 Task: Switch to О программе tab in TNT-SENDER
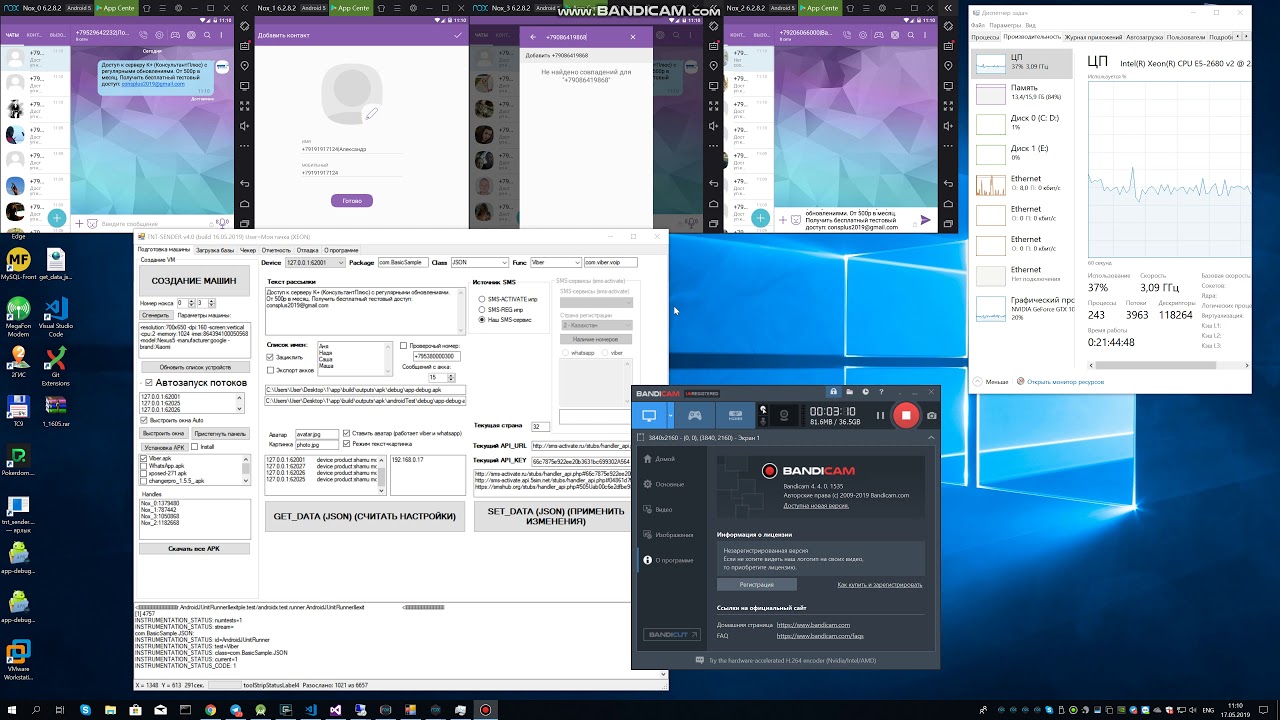(341, 250)
